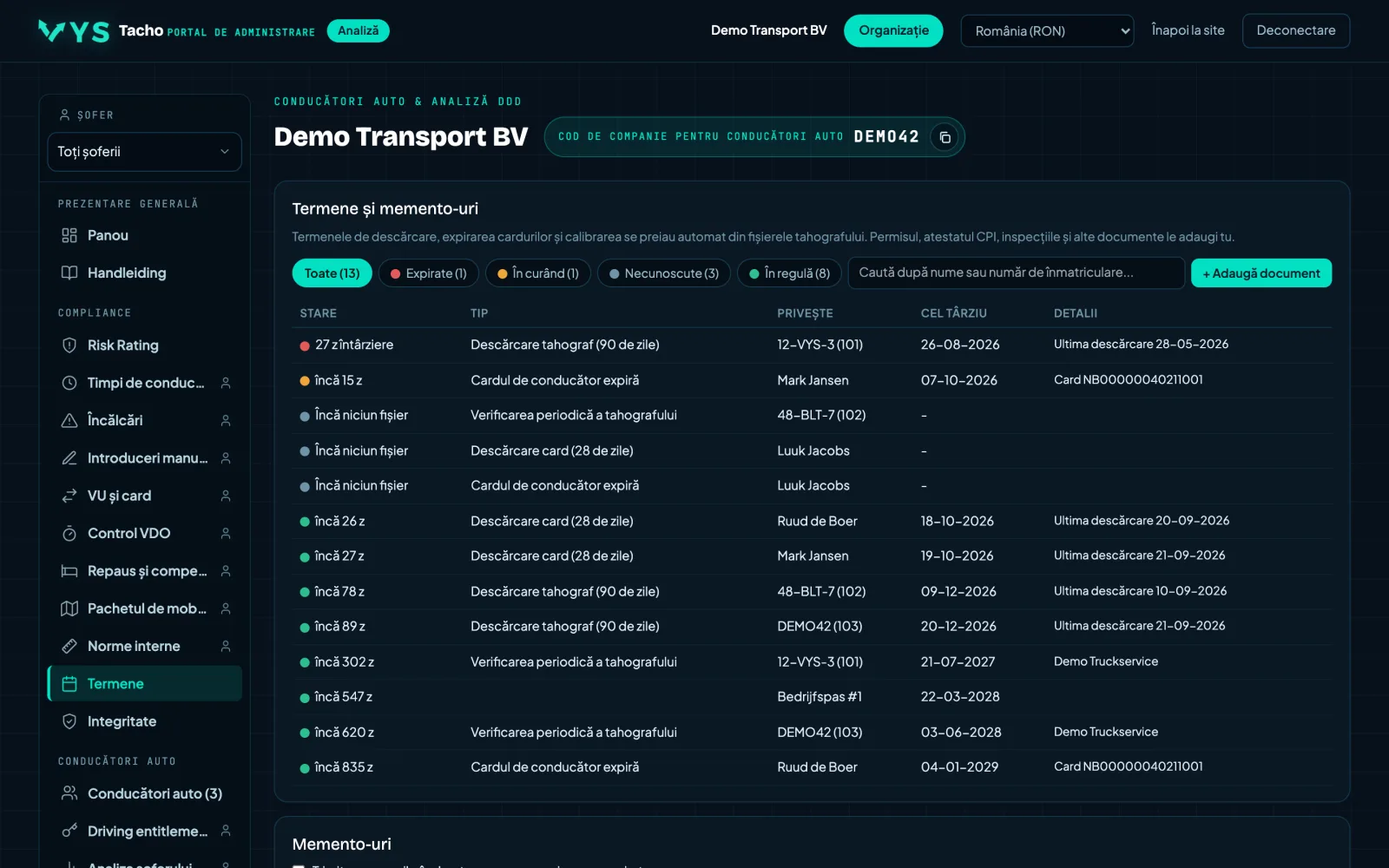Filter by În regulă (8)
Image resolution: width=1389 pixels, height=868 pixels.
(789, 273)
